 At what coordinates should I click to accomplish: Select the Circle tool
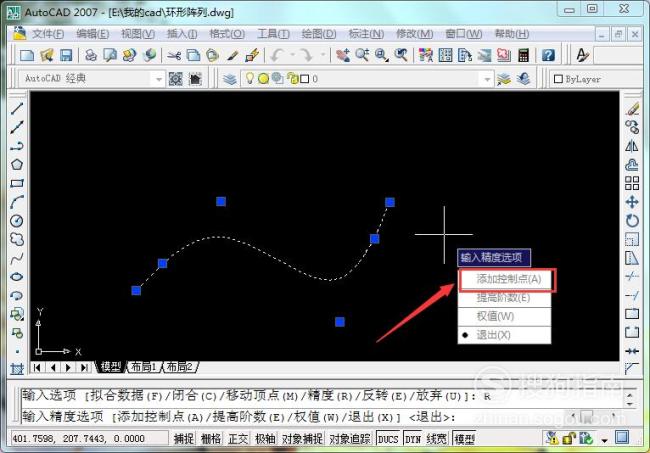tap(17, 220)
